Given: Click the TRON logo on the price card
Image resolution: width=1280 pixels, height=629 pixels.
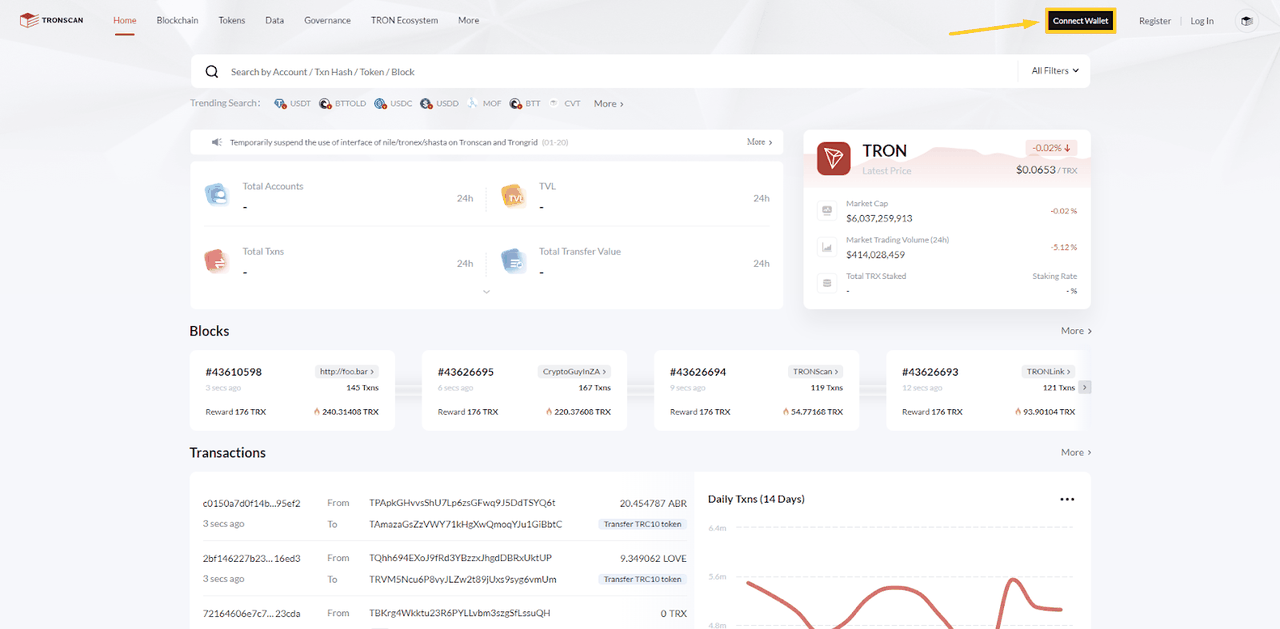Looking at the screenshot, I should [x=833, y=158].
